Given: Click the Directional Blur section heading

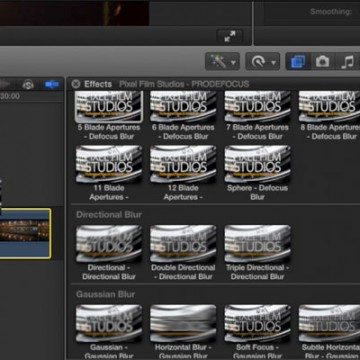Looking at the screenshot, I should [109, 215].
